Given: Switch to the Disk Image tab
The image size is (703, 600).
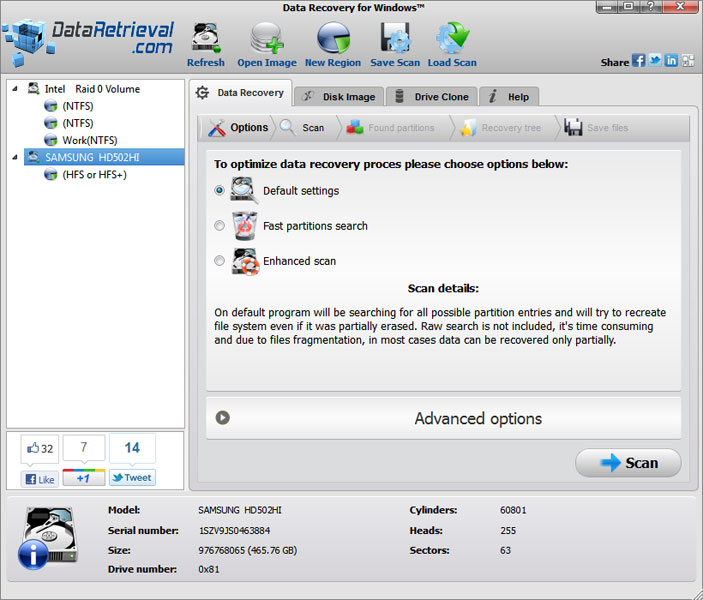Looking at the screenshot, I should tap(339, 96).
